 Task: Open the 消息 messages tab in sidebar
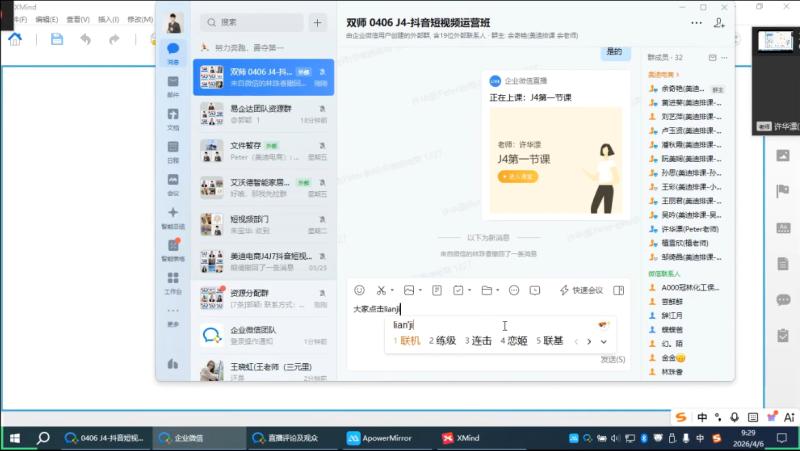pyautogui.click(x=173, y=53)
